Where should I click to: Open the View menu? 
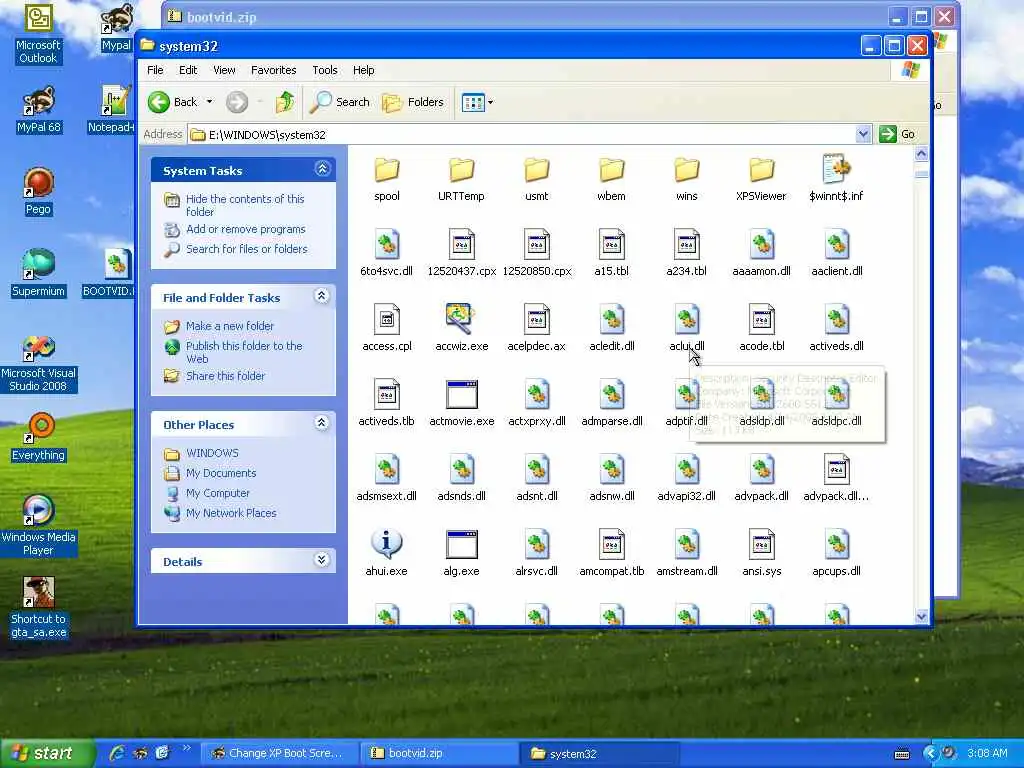224,70
